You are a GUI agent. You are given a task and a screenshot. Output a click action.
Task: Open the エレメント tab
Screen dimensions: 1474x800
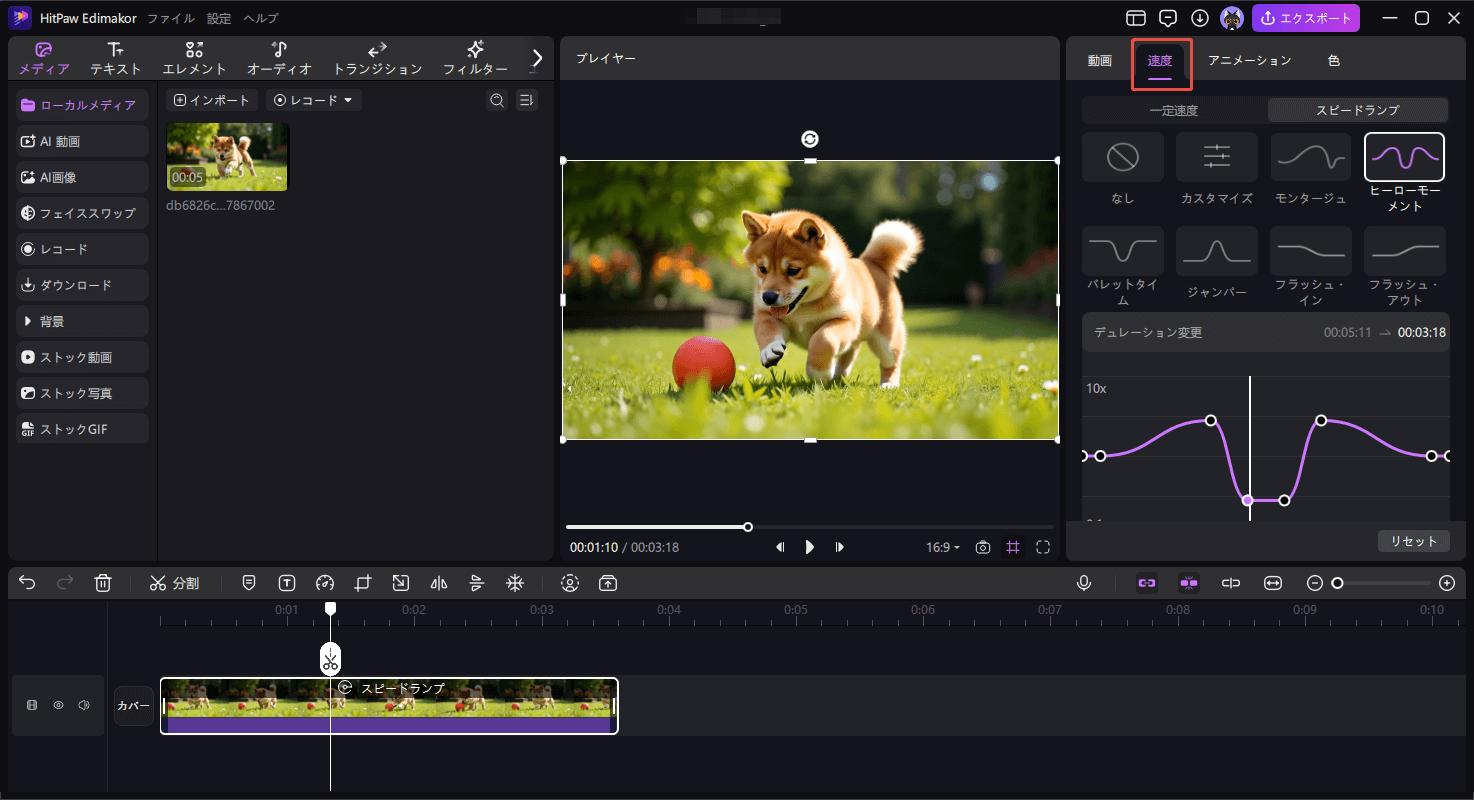coord(195,59)
